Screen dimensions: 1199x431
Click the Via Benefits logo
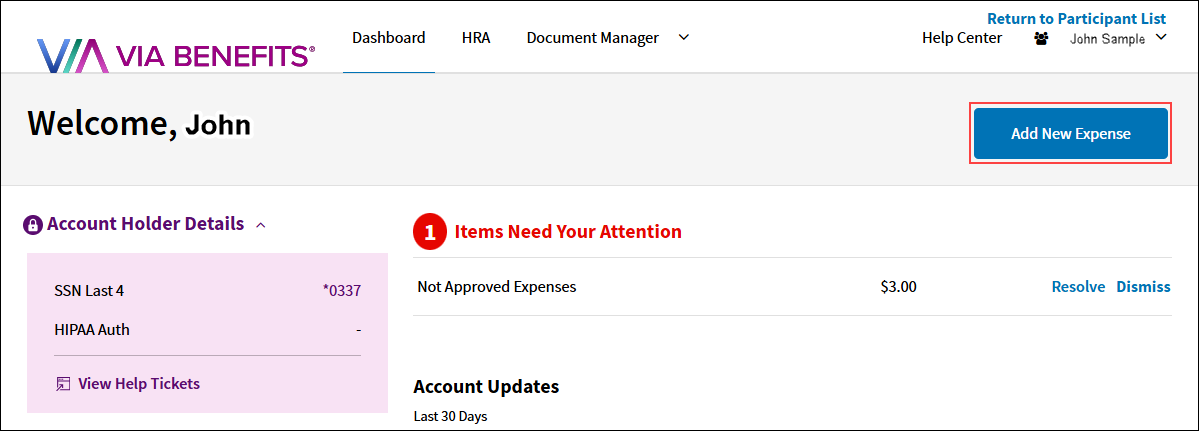point(175,55)
